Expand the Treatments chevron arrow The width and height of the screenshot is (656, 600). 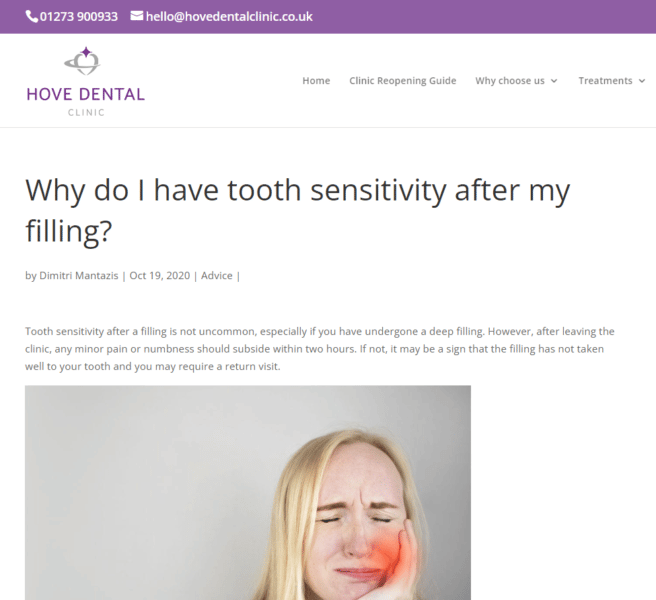[642, 81]
